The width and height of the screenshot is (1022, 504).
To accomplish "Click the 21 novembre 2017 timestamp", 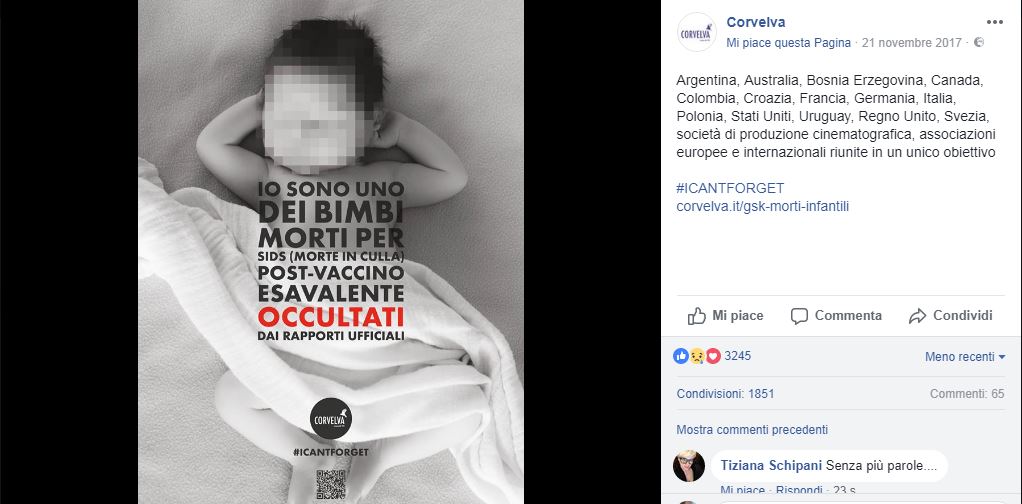I will point(912,43).
